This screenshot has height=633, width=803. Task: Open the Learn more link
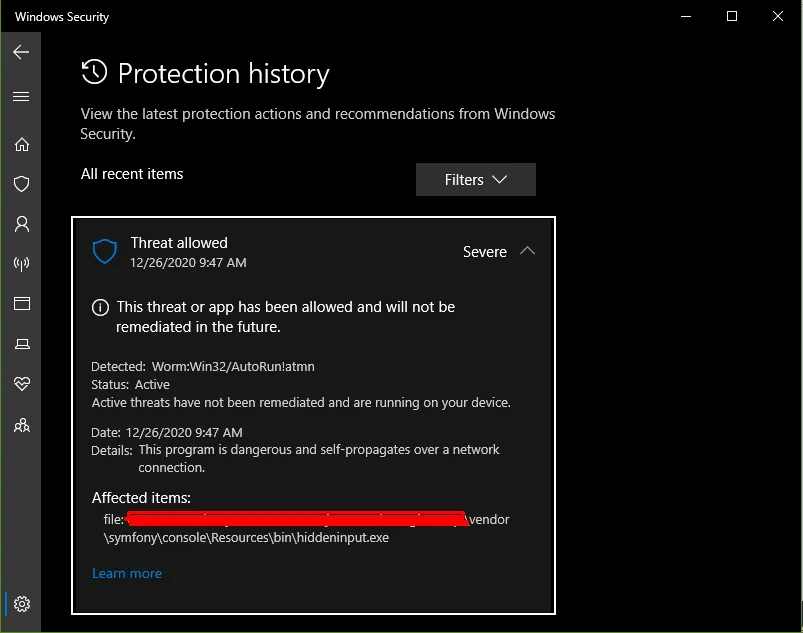click(127, 573)
